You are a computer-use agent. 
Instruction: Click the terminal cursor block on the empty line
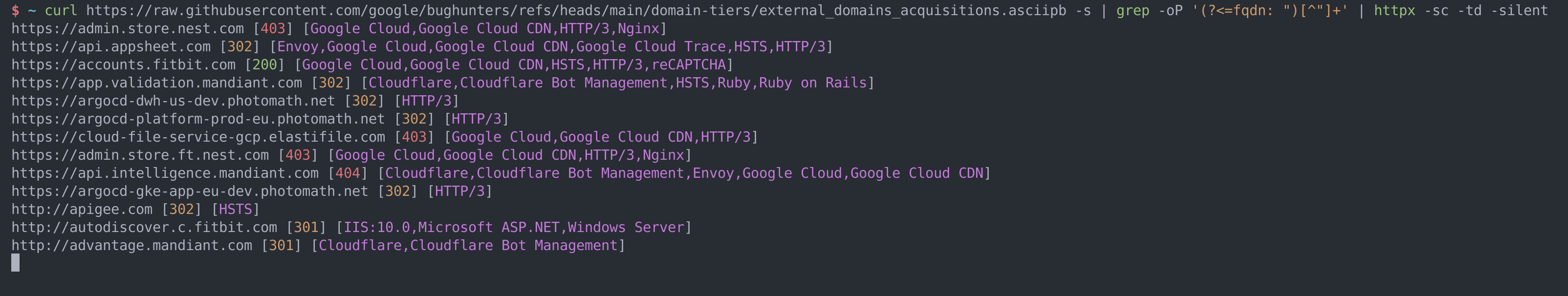15,263
